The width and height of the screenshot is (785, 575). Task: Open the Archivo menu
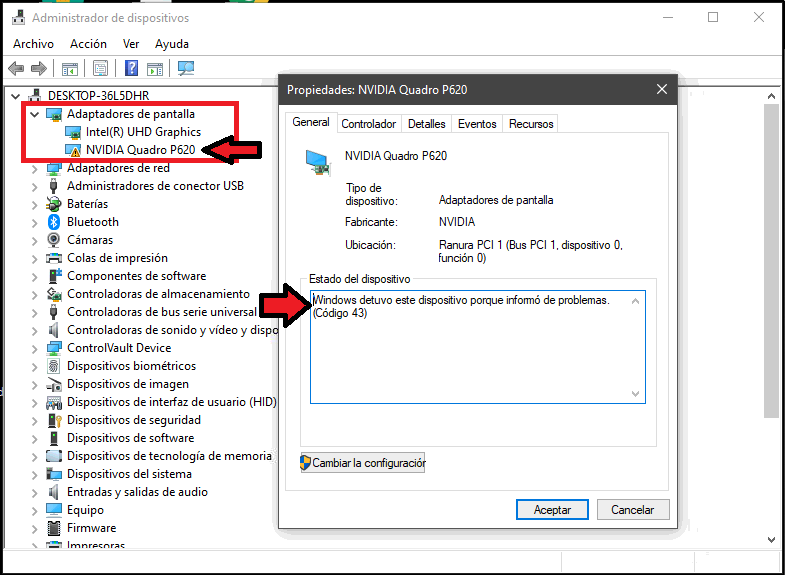click(x=33, y=44)
